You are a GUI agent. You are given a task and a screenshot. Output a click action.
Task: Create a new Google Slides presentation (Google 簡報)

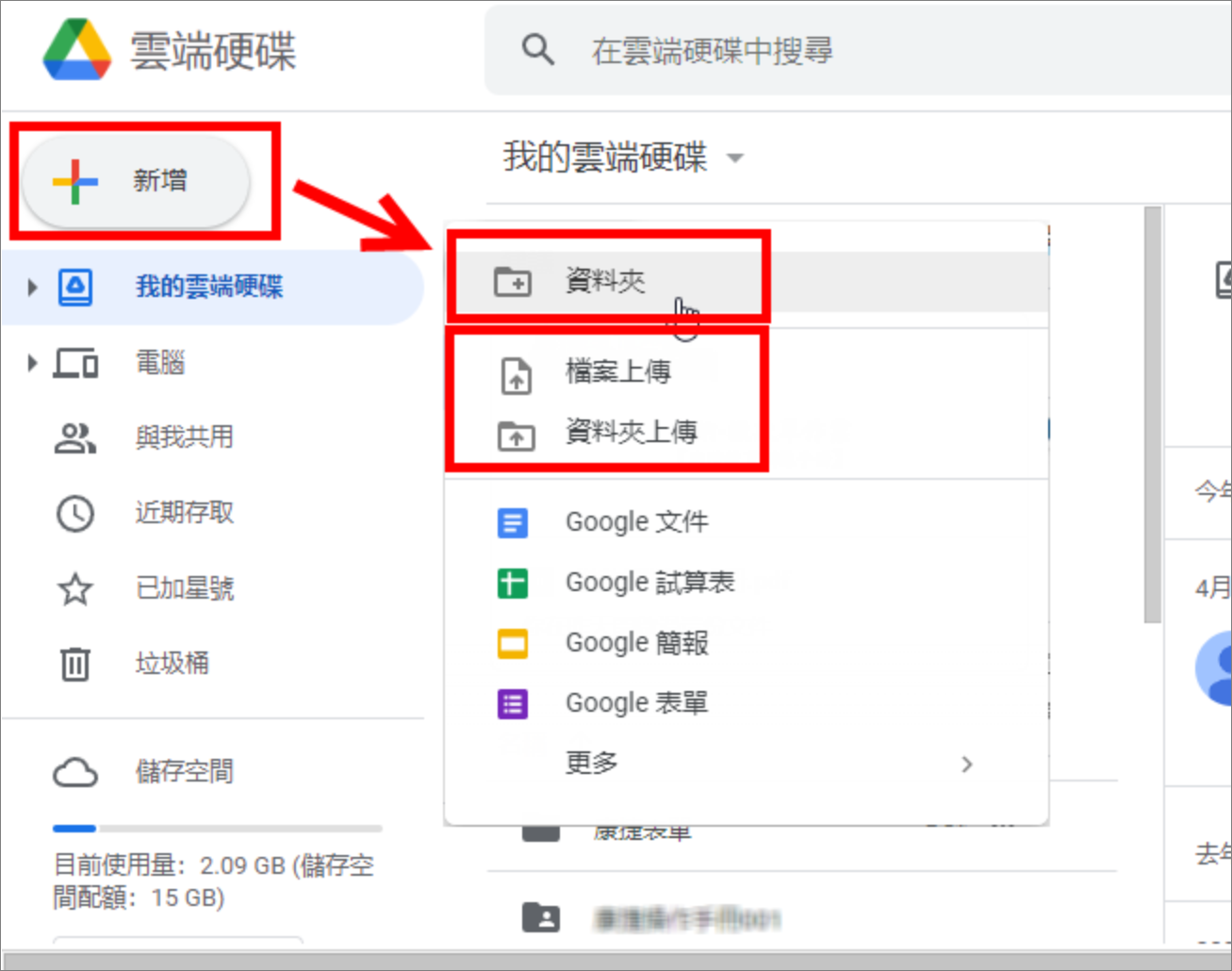click(636, 643)
